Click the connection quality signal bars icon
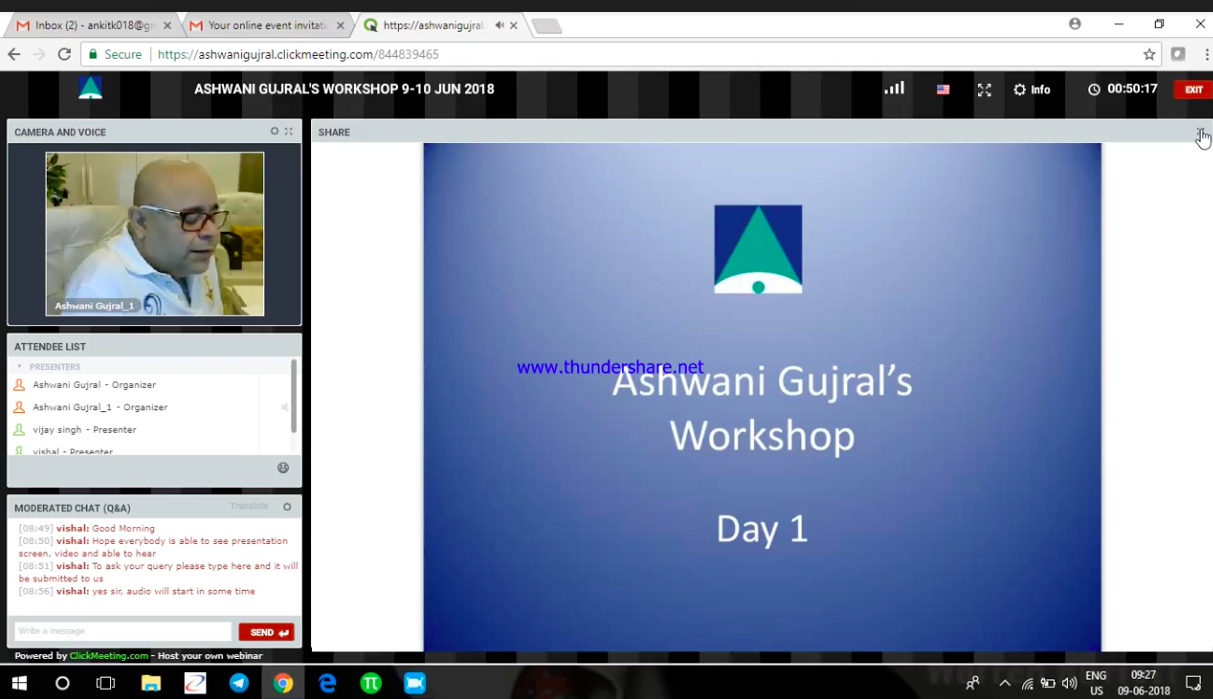The width and height of the screenshot is (1213, 699). (893, 89)
